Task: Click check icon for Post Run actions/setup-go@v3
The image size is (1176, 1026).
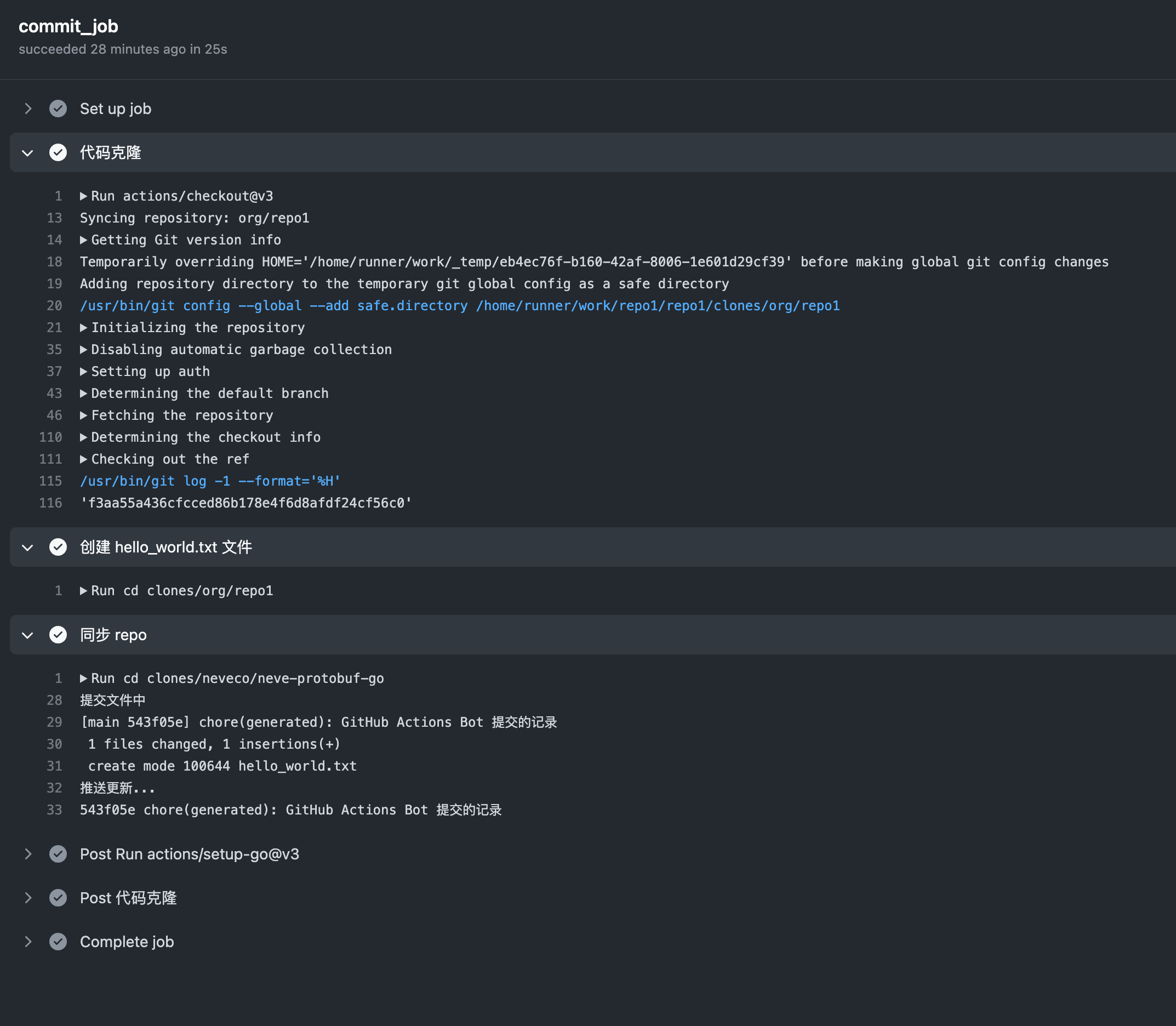Action: (58, 854)
